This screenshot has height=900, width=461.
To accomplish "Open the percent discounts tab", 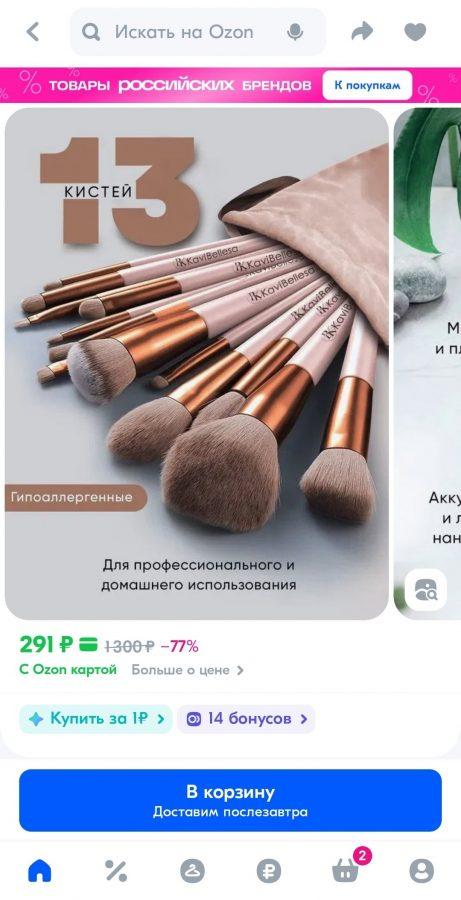I will (116, 871).
